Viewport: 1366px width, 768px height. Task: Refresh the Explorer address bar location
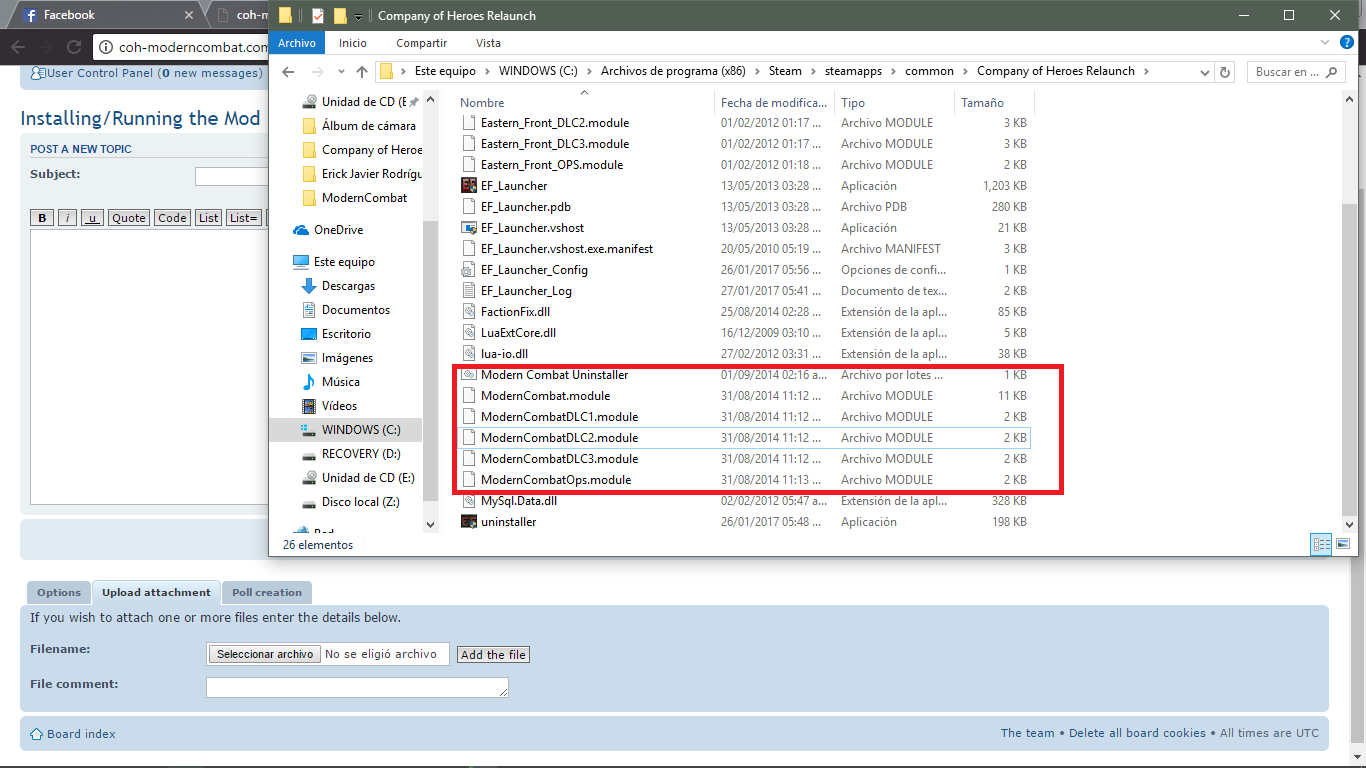click(1227, 72)
